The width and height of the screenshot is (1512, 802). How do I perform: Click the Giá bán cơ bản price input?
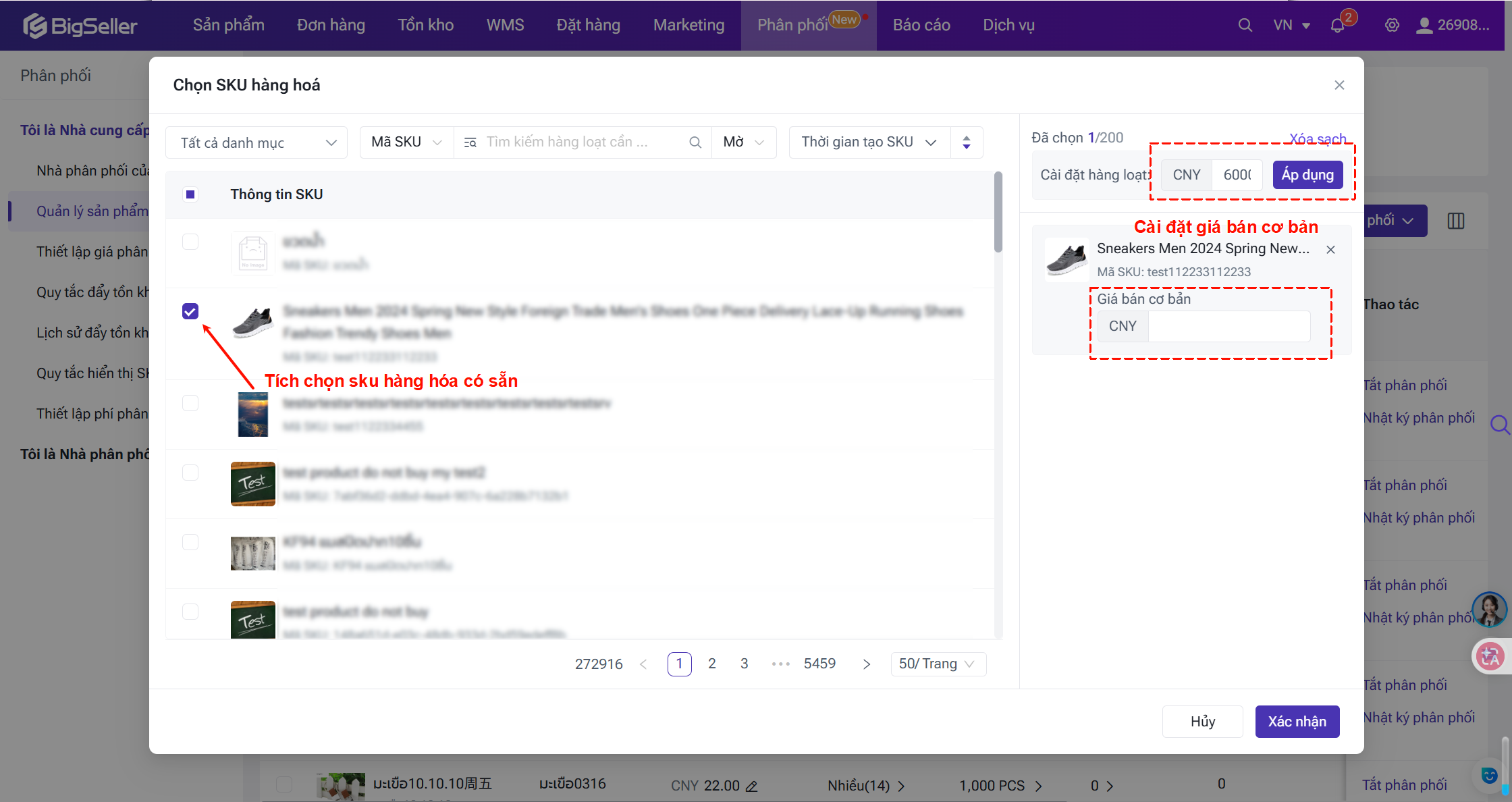click(1228, 326)
